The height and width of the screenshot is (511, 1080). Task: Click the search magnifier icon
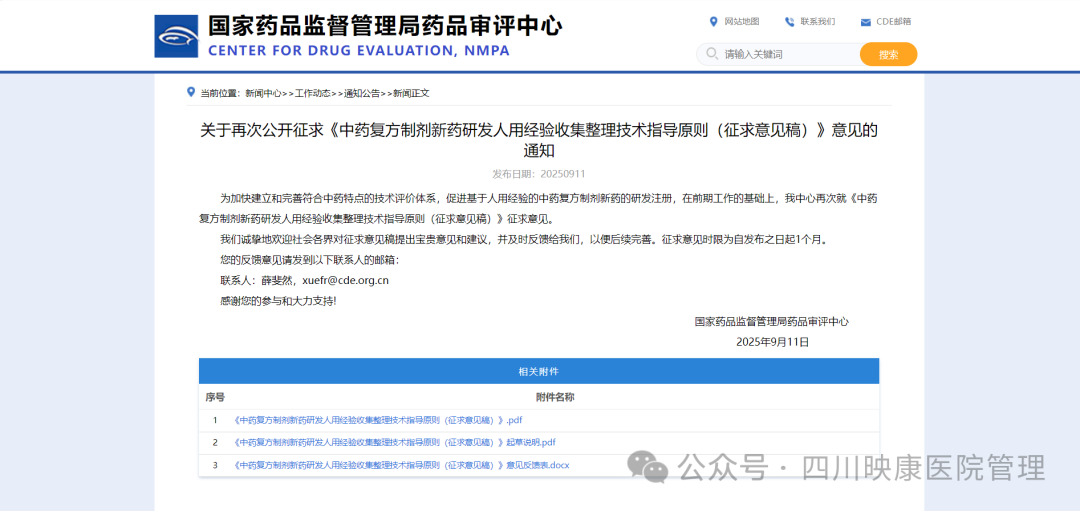[711, 54]
